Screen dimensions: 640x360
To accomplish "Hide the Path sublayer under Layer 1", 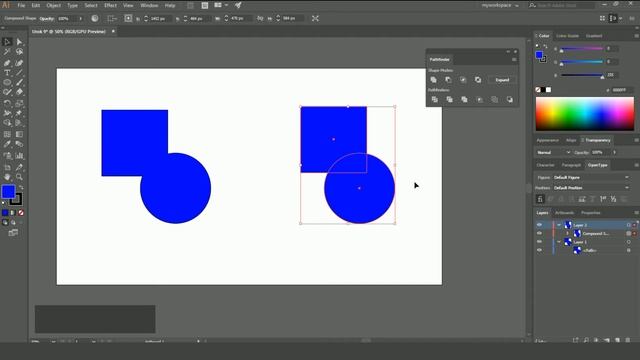I will point(539,250).
